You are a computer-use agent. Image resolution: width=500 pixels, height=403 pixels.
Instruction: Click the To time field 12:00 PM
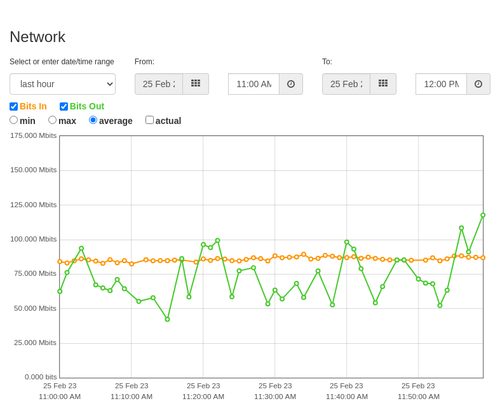pyautogui.click(x=441, y=84)
